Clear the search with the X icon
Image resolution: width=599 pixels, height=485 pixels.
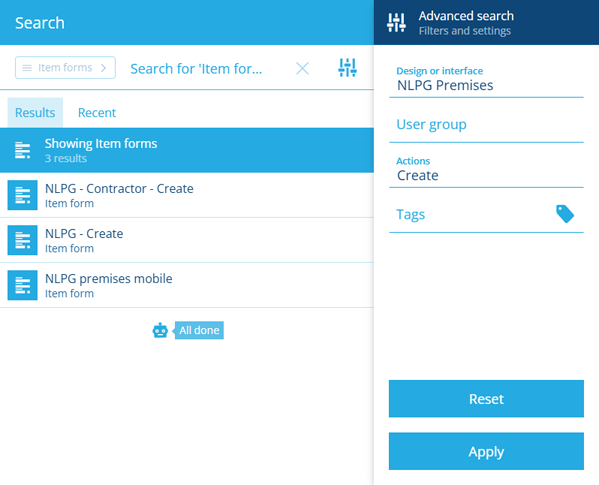tap(302, 68)
